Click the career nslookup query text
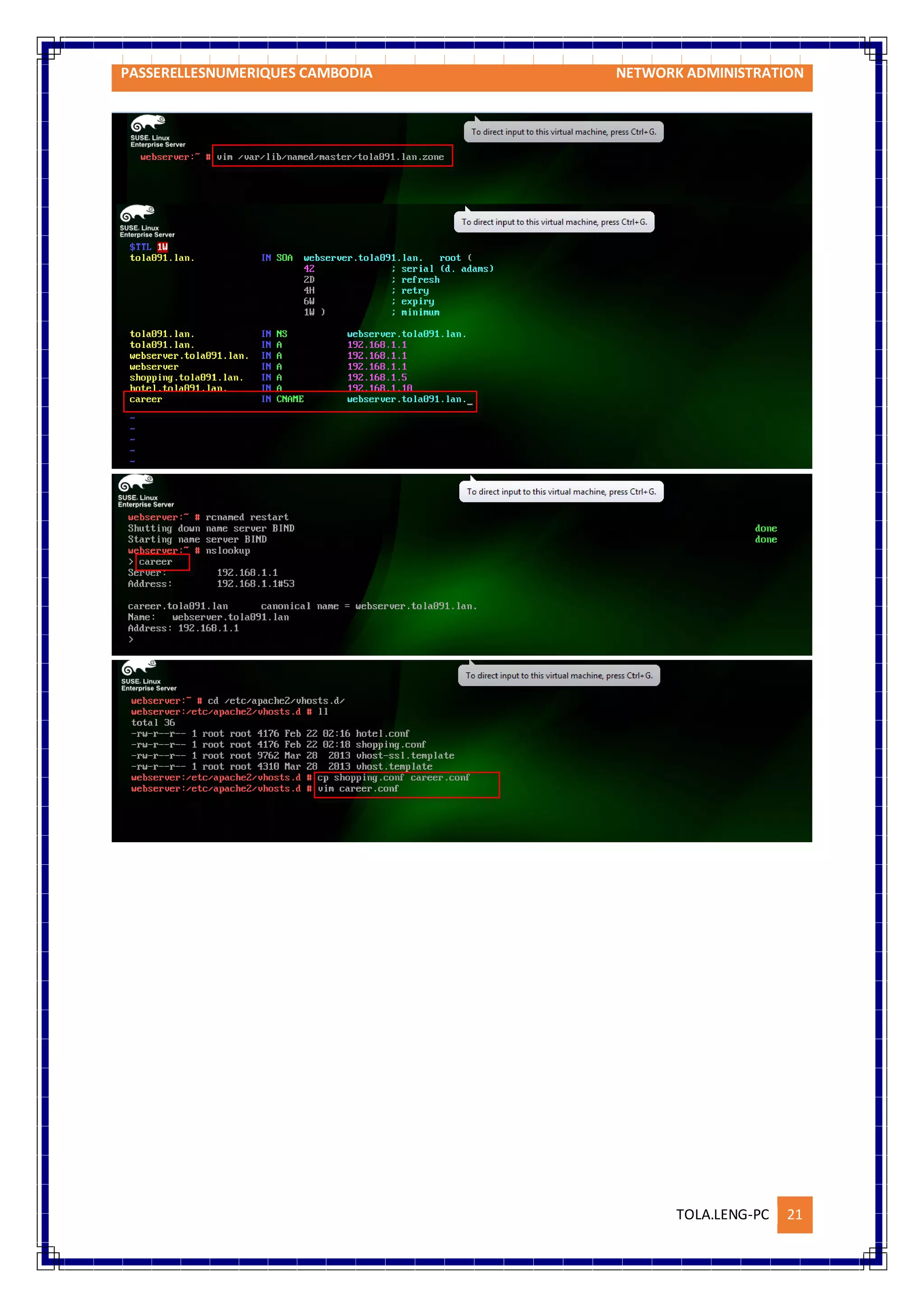The height and width of the screenshot is (1307, 924). point(156,562)
